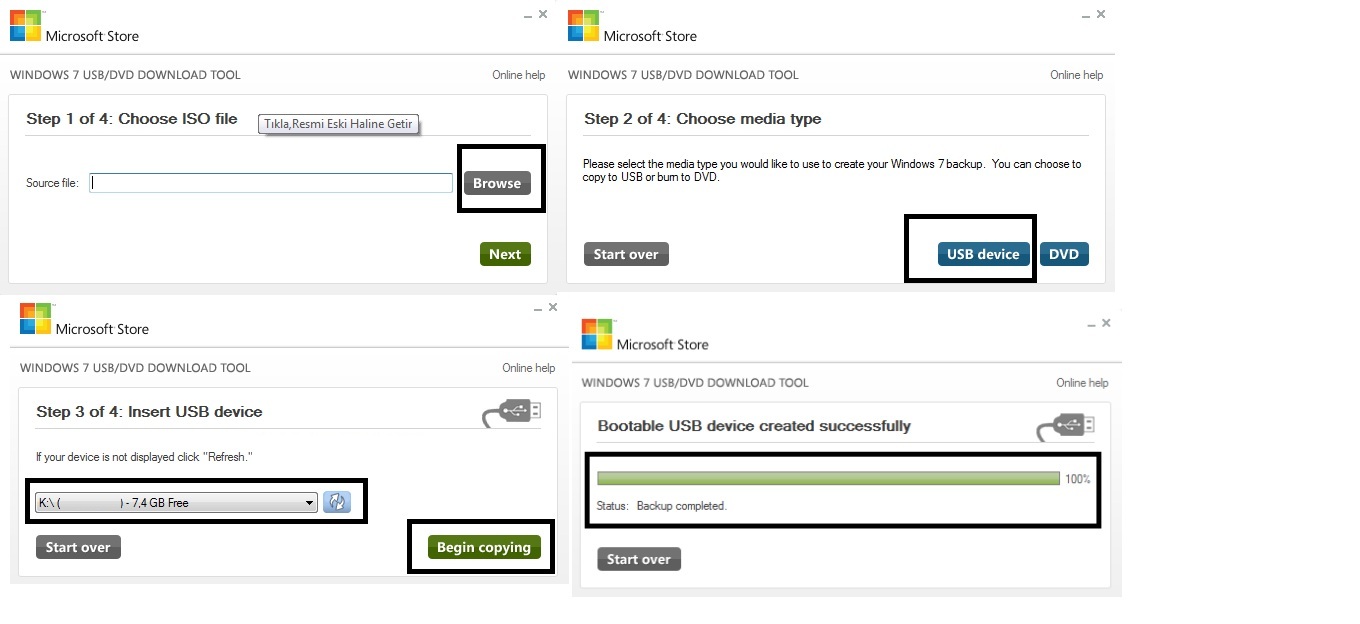
Task: Click the green Next button in Step 1
Action: [505, 254]
